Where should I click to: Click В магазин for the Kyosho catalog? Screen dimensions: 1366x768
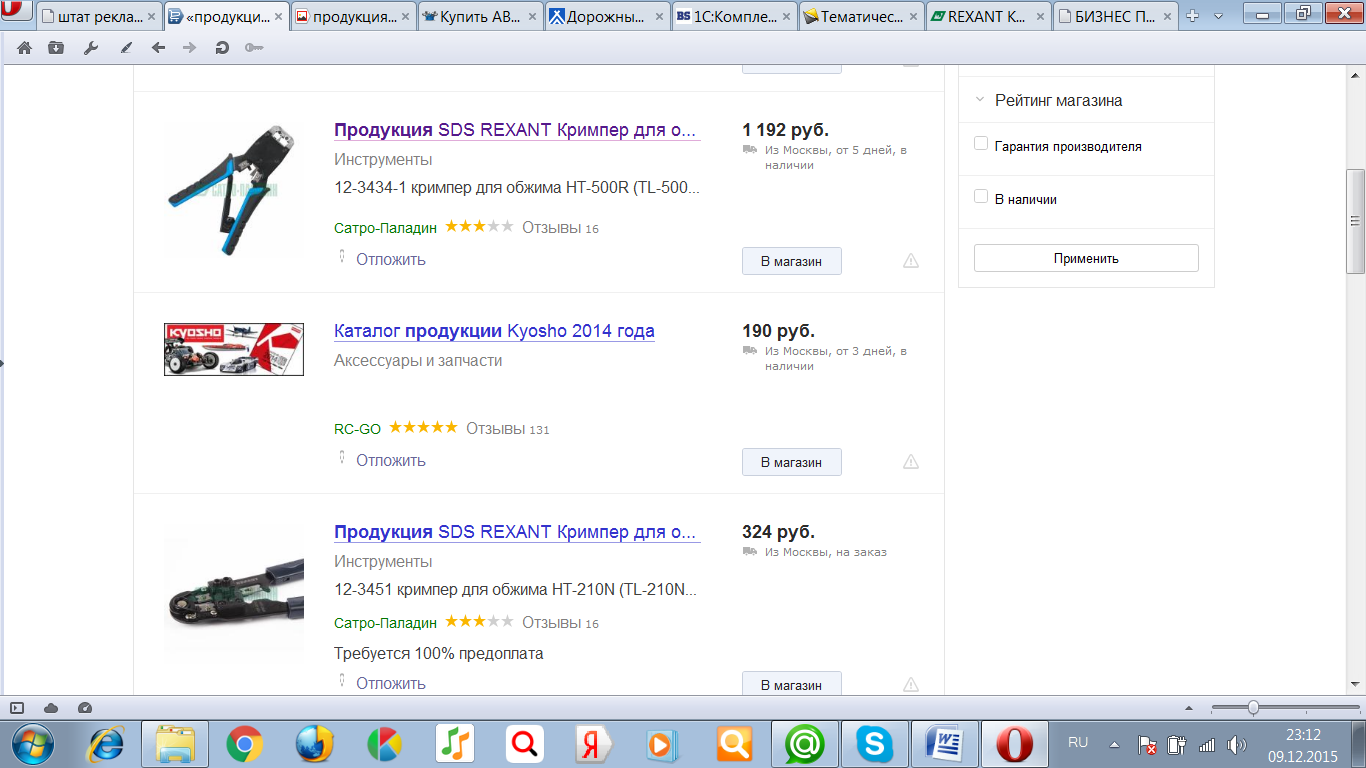(791, 462)
